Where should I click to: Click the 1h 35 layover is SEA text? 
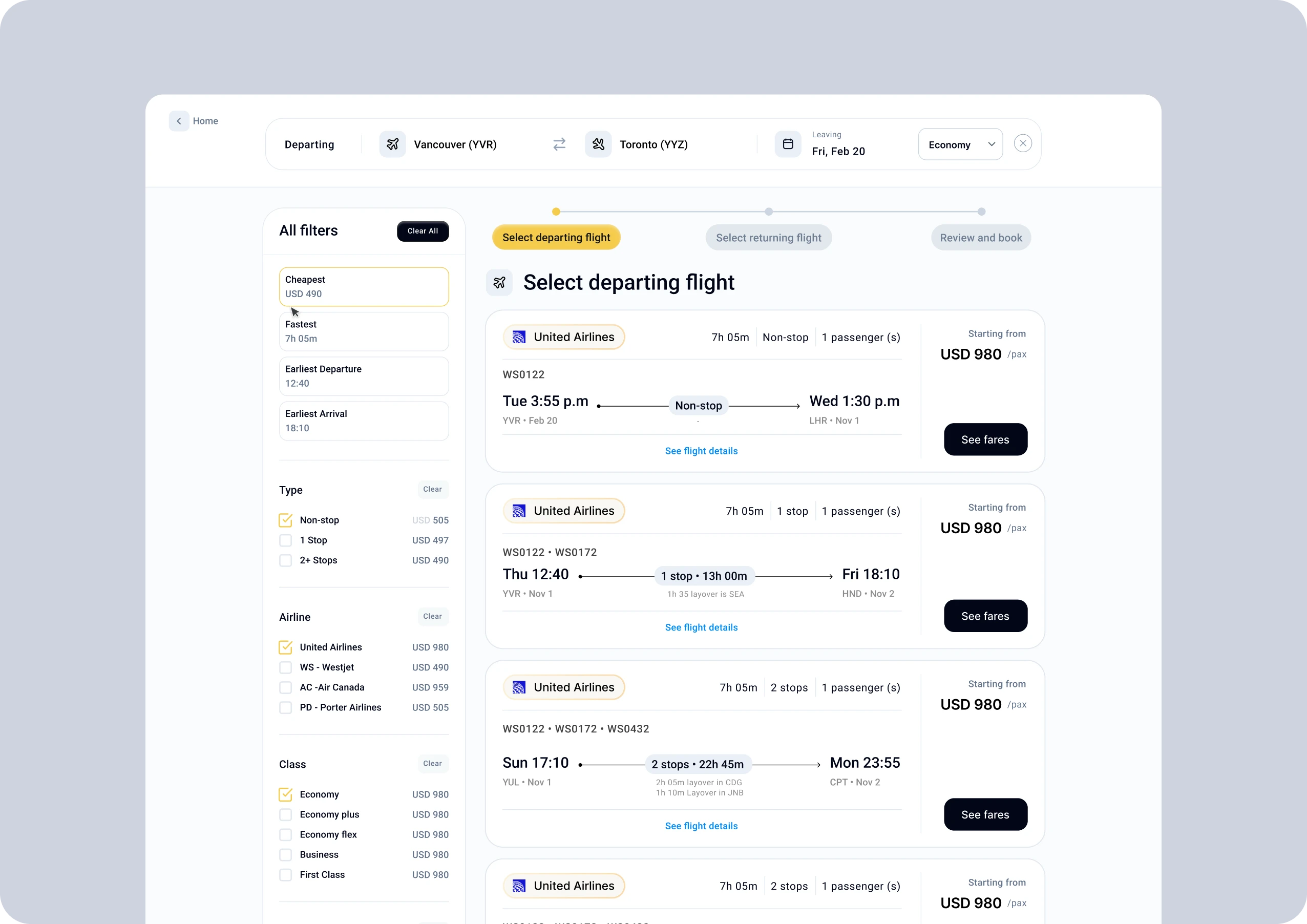point(706,594)
